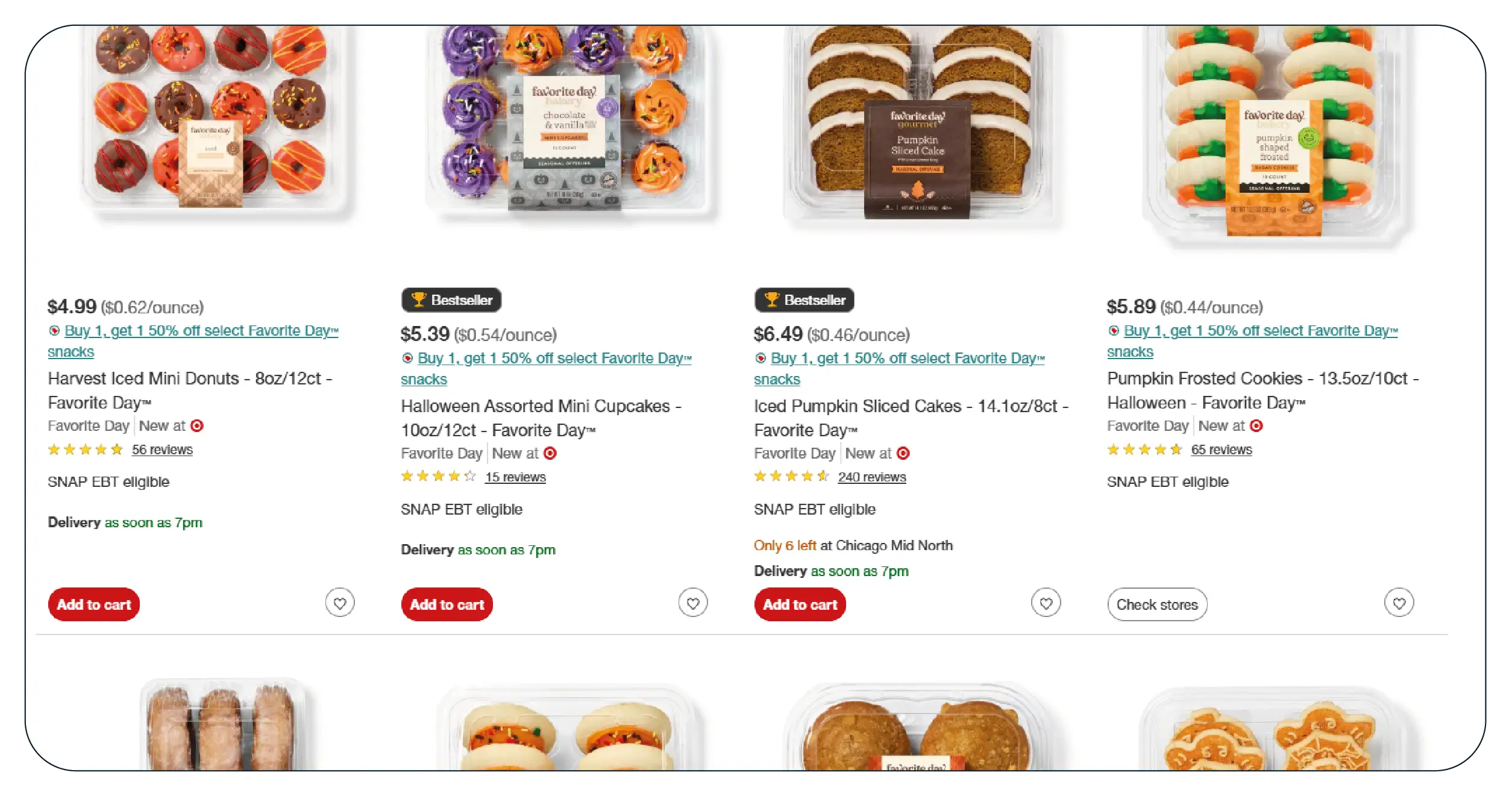This screenshot has height=796, width=1512.
Task: Check stores for Pumpkin Frosted Cookies
Action: tap(1157, 604)
